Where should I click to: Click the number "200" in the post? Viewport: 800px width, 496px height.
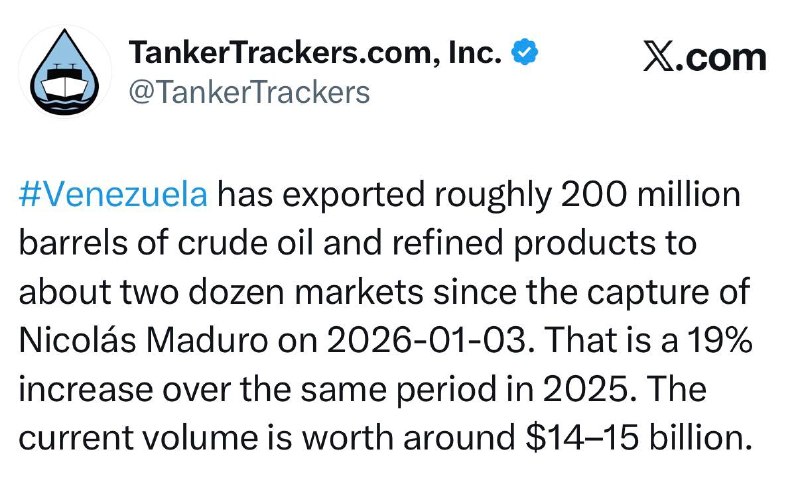593,195
